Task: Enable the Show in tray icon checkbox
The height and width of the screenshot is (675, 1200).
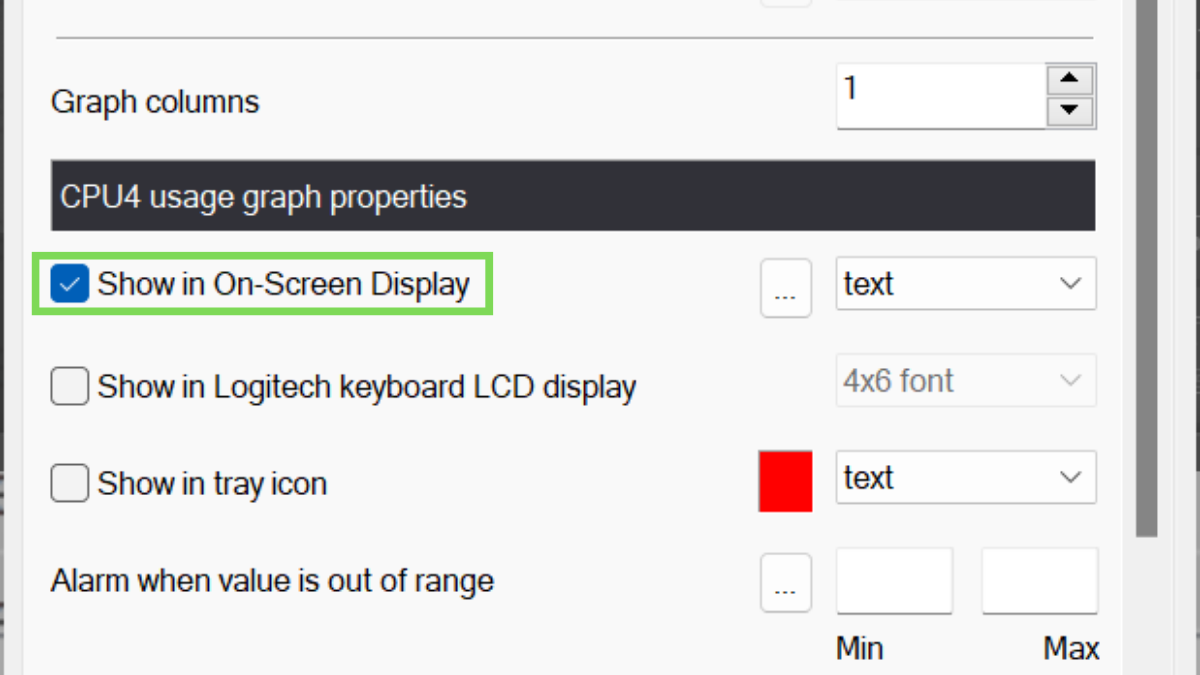Action: 70,485
